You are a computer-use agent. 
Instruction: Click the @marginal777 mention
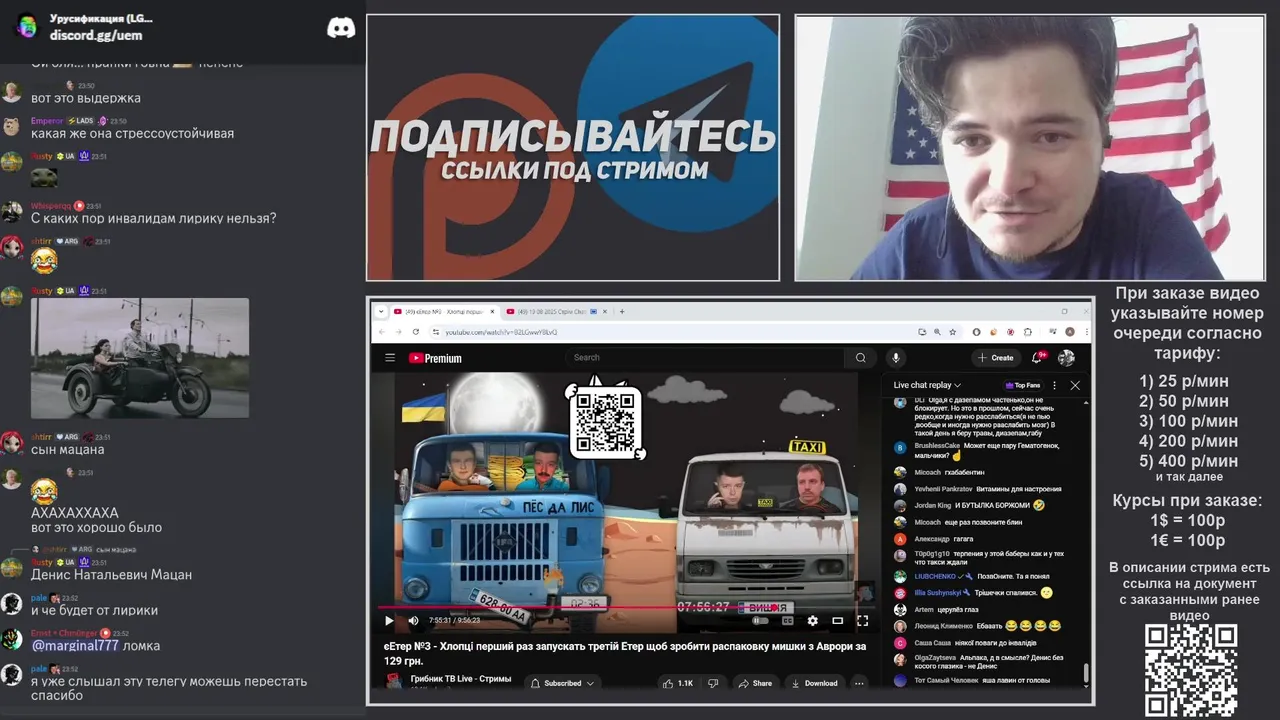click(75, 646)
